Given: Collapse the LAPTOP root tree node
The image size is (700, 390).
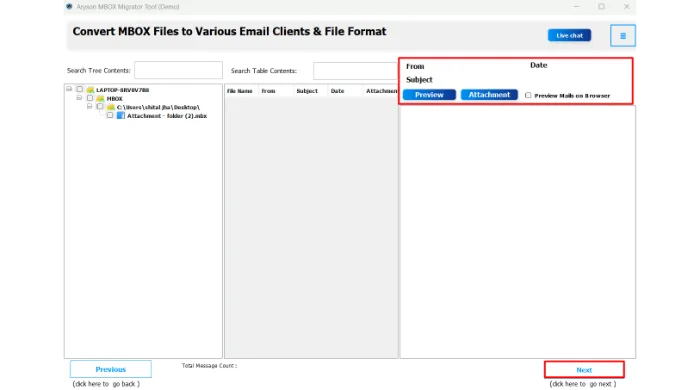Looking at the screenshot, I should (69, 89).
